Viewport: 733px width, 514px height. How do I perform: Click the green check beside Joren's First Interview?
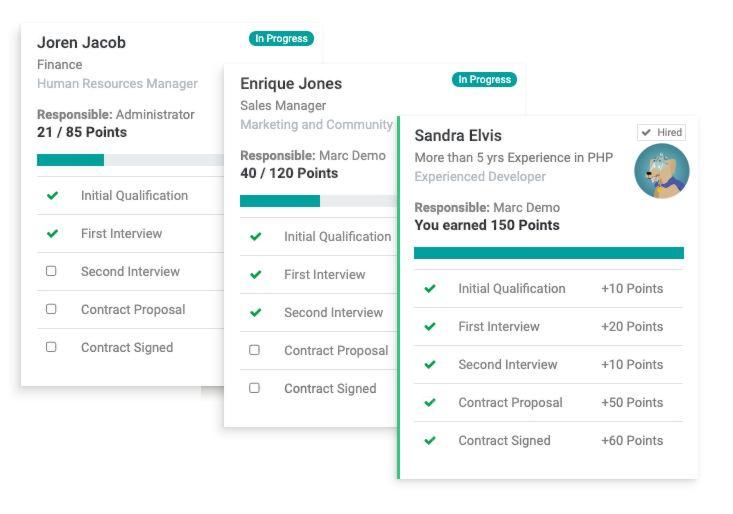pyautogui.click(x=52, y=234)
